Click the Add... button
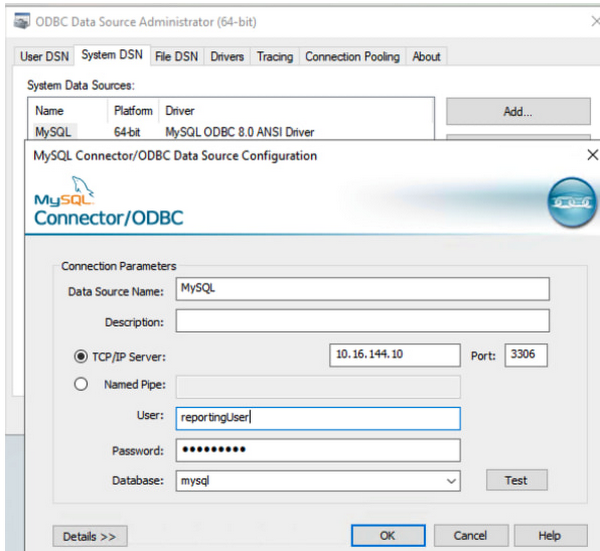Screen dimensions: 600x551 tap(518, 111)
